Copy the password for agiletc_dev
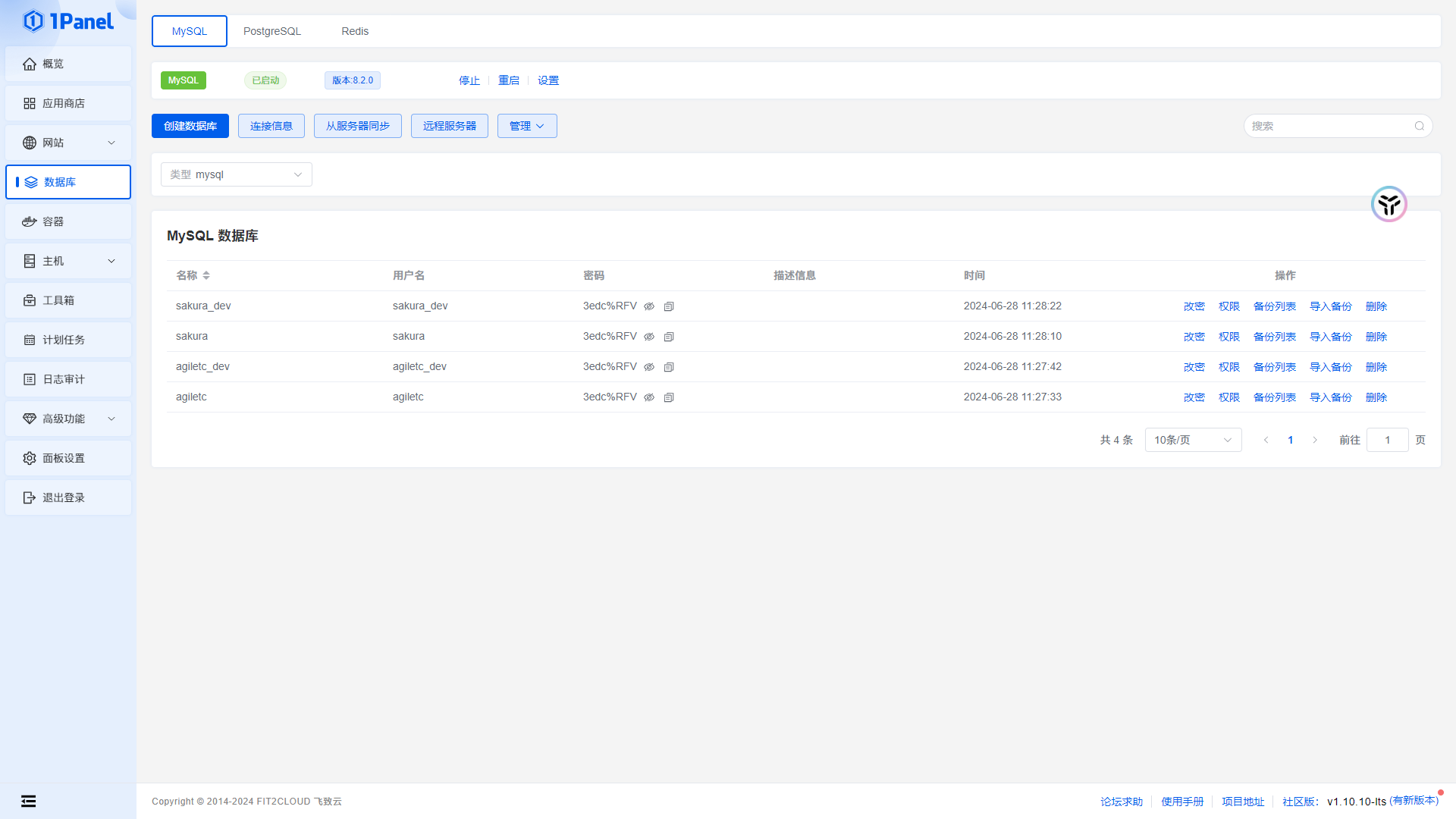Viewport: 1456px width, 819px height. pos(669,367)
